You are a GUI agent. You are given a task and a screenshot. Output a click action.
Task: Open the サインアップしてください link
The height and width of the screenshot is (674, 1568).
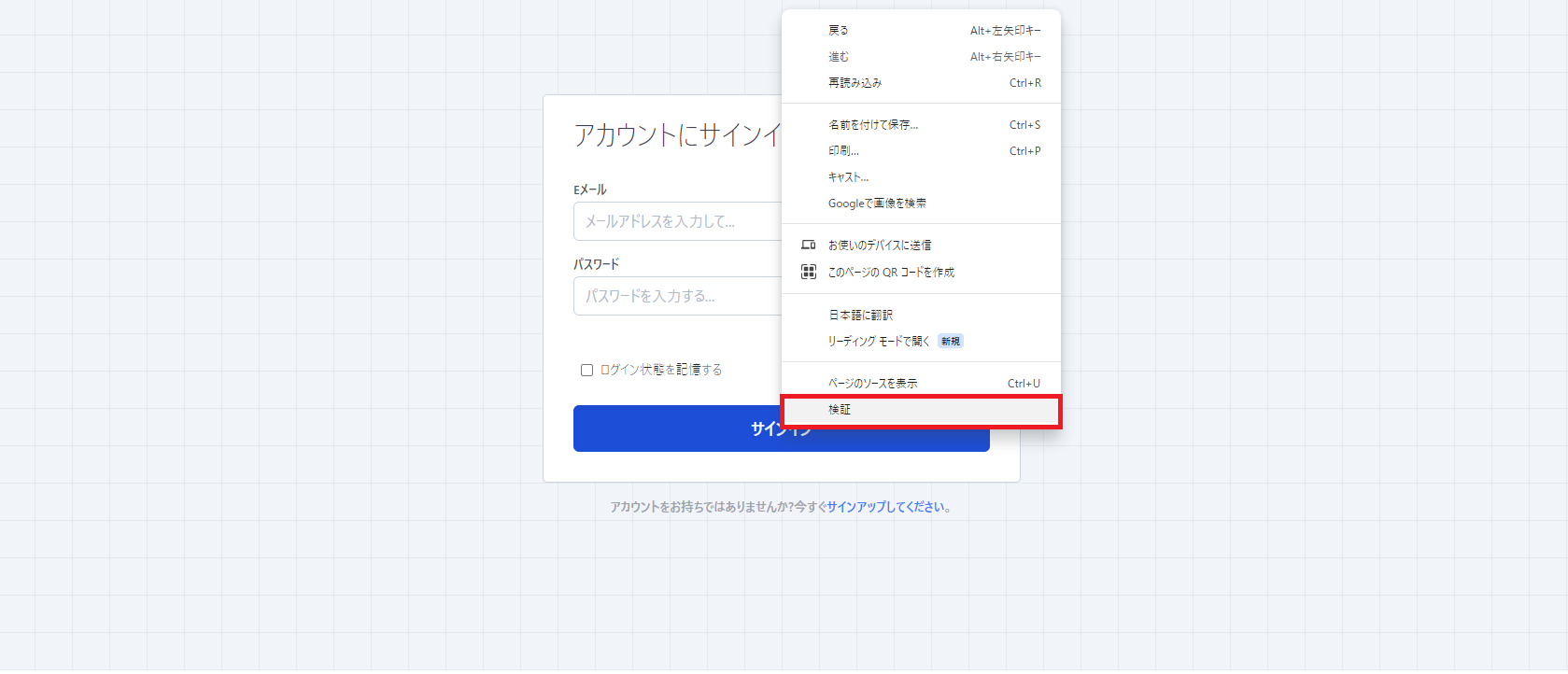pyautogui.click(x=885, y=507)
